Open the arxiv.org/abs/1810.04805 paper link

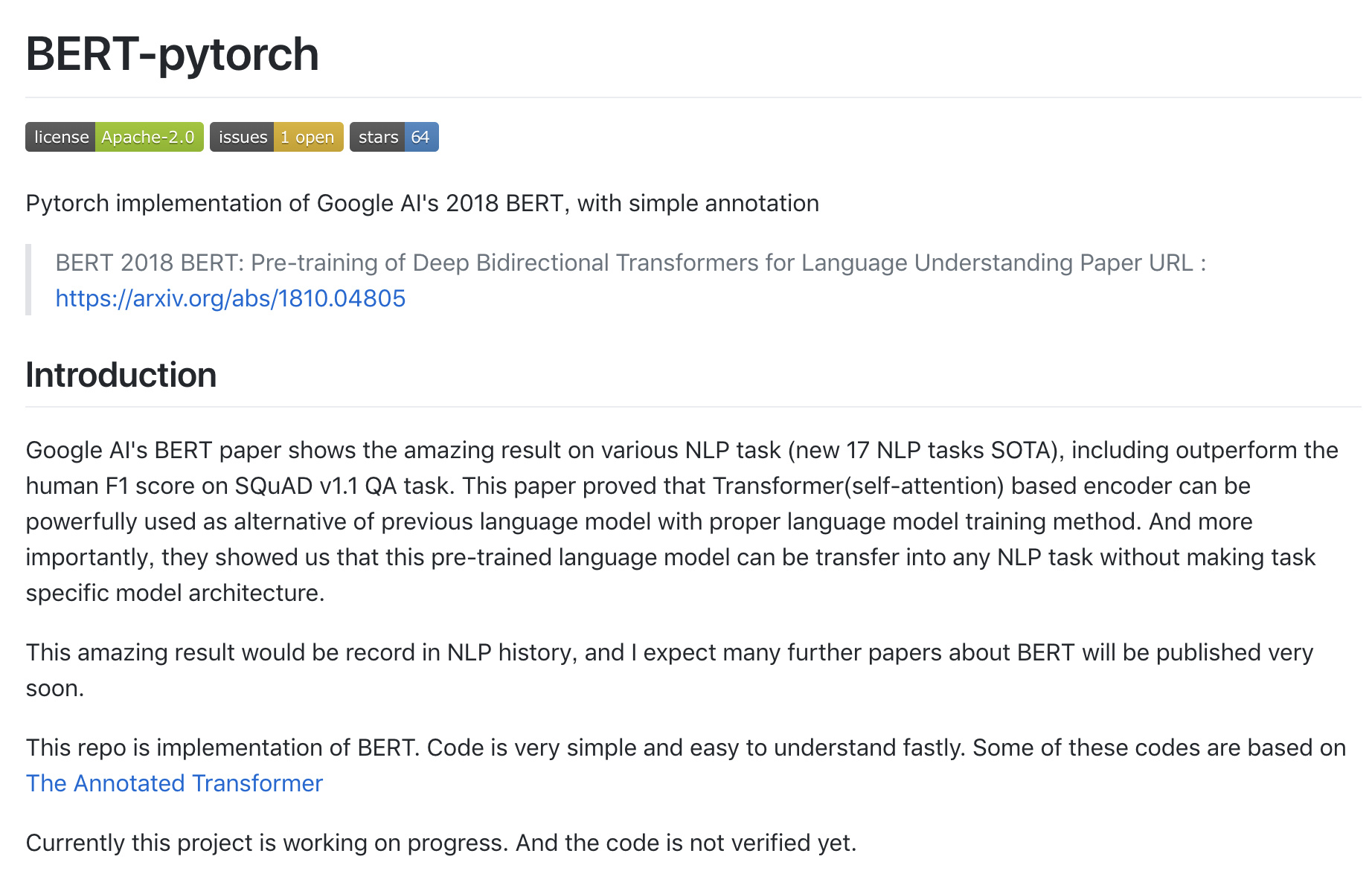click(231, 298)
